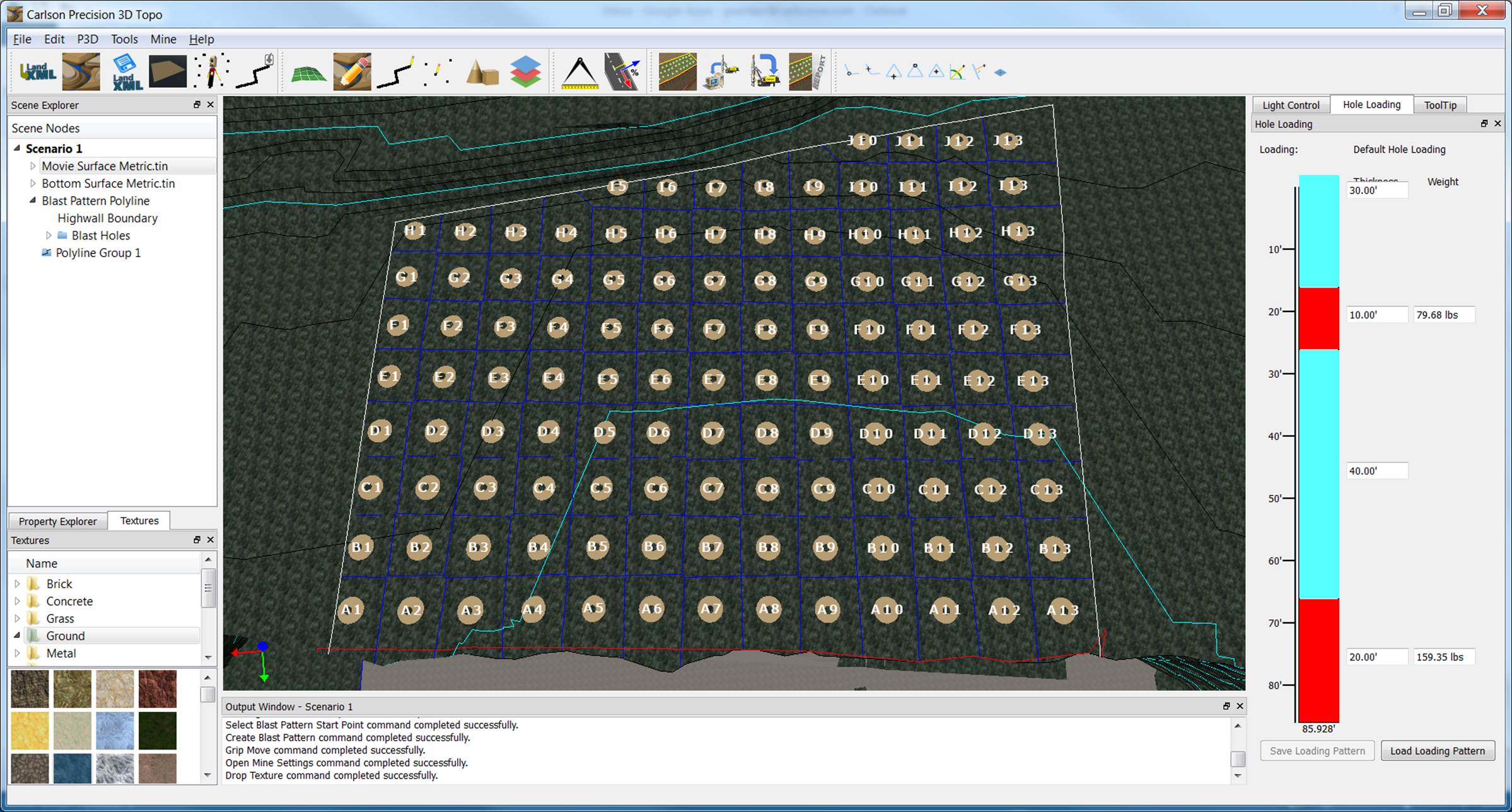Screen dimensions: 1512x812
Task: Expand the Metal texture folder
Action: click(17, 653)
